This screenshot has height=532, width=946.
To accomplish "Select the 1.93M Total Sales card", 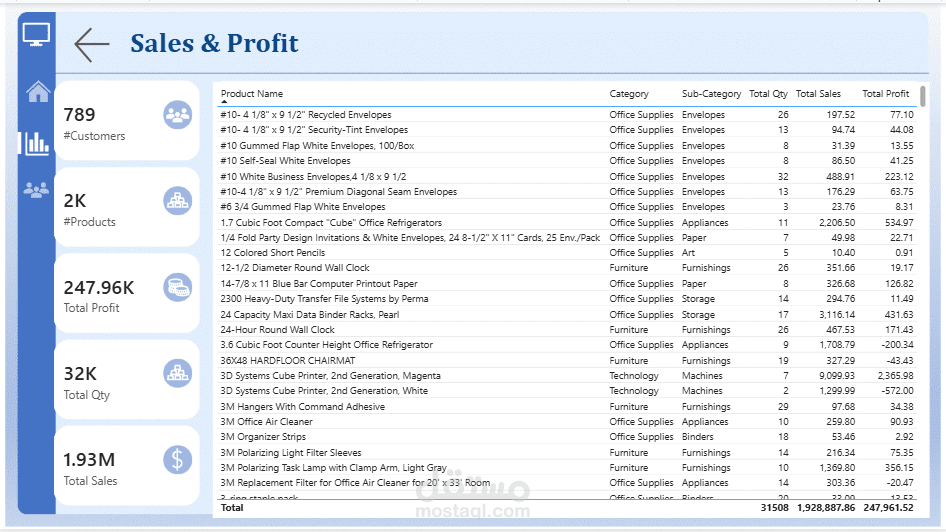I will 127,466.
